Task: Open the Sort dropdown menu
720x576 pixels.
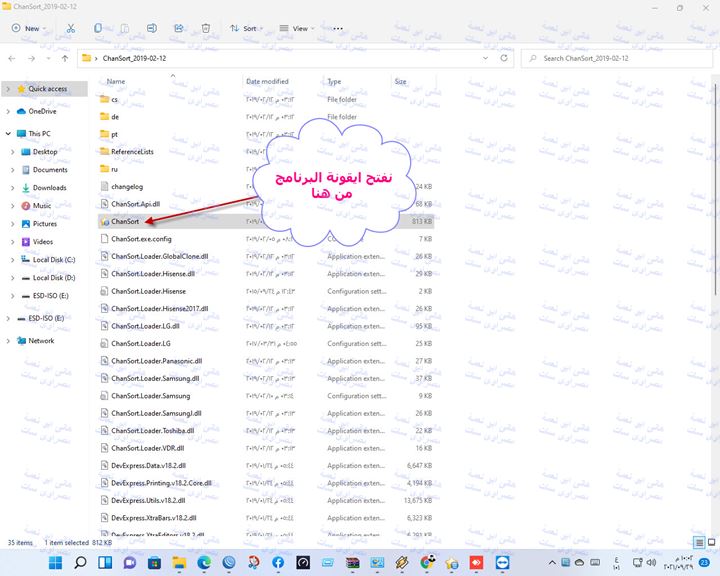Action: [x=247, y=28]
